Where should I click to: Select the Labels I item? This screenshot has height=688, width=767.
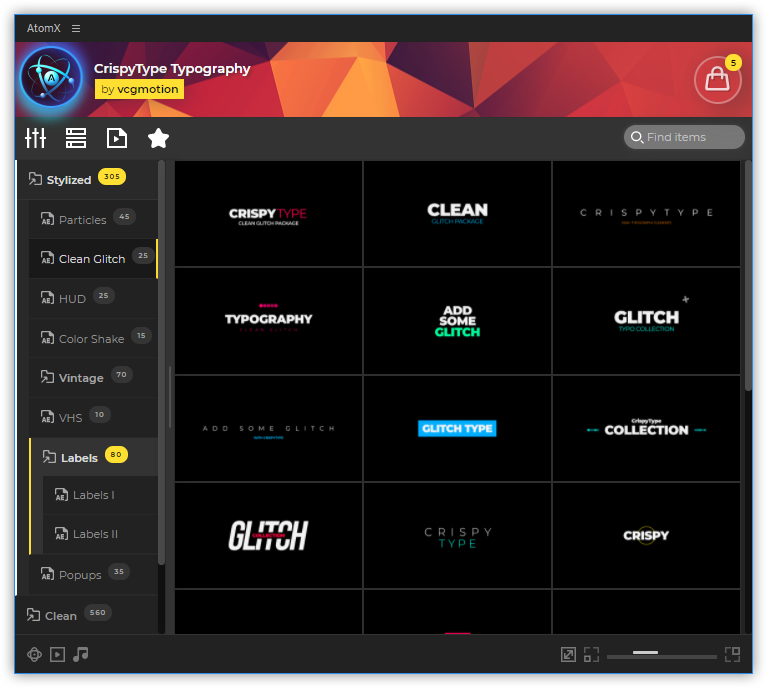[x=100, y=495]
